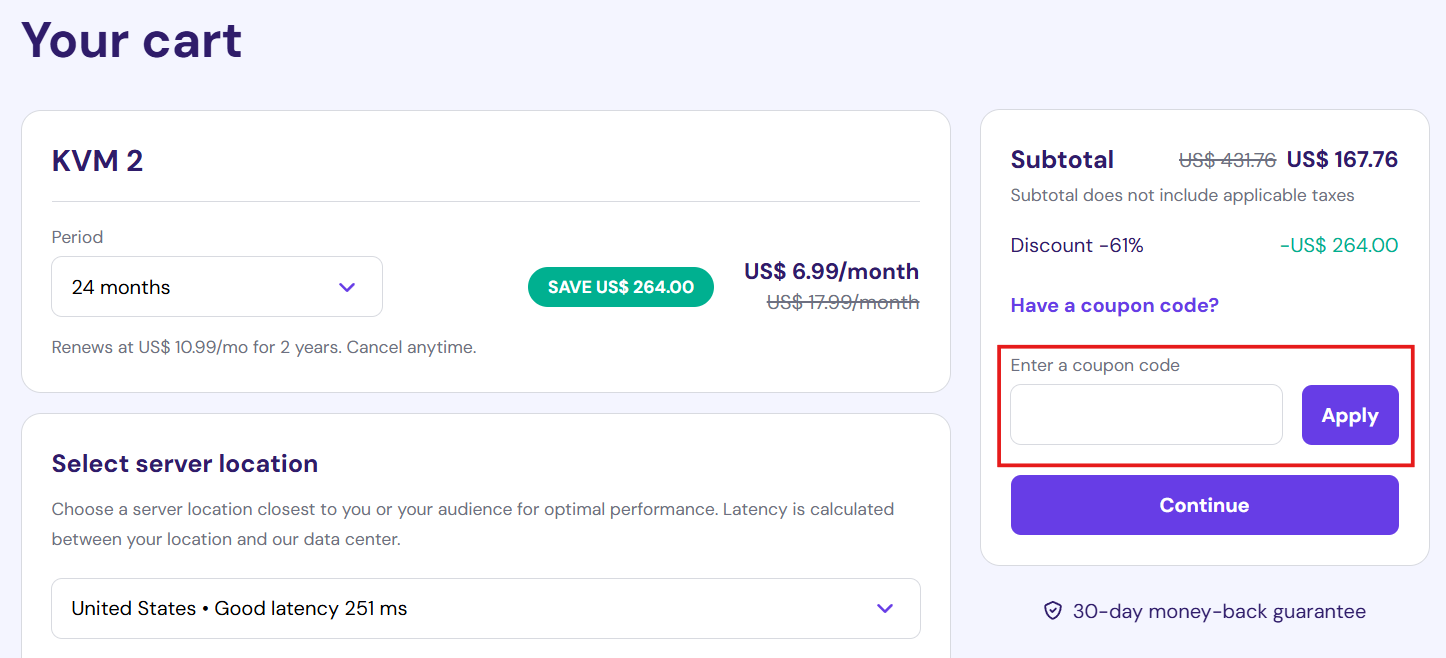The image size is (1446, 658).
Task: Click the Continue button
Action: [x=1204, y=505]
